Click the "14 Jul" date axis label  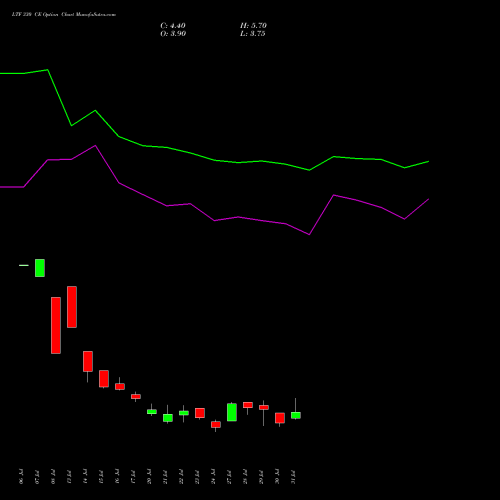point(85,477)
